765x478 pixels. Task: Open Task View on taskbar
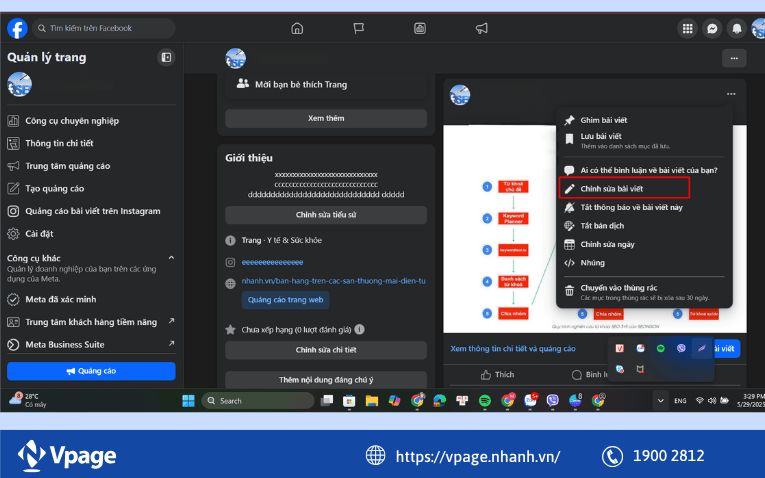(327, 401)
